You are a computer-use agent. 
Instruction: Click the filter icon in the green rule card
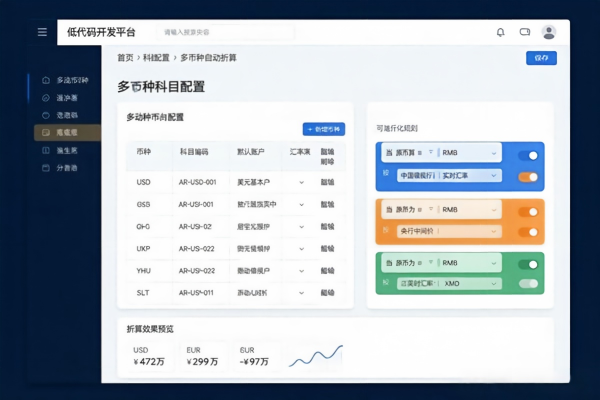click(x=430, y=262)
